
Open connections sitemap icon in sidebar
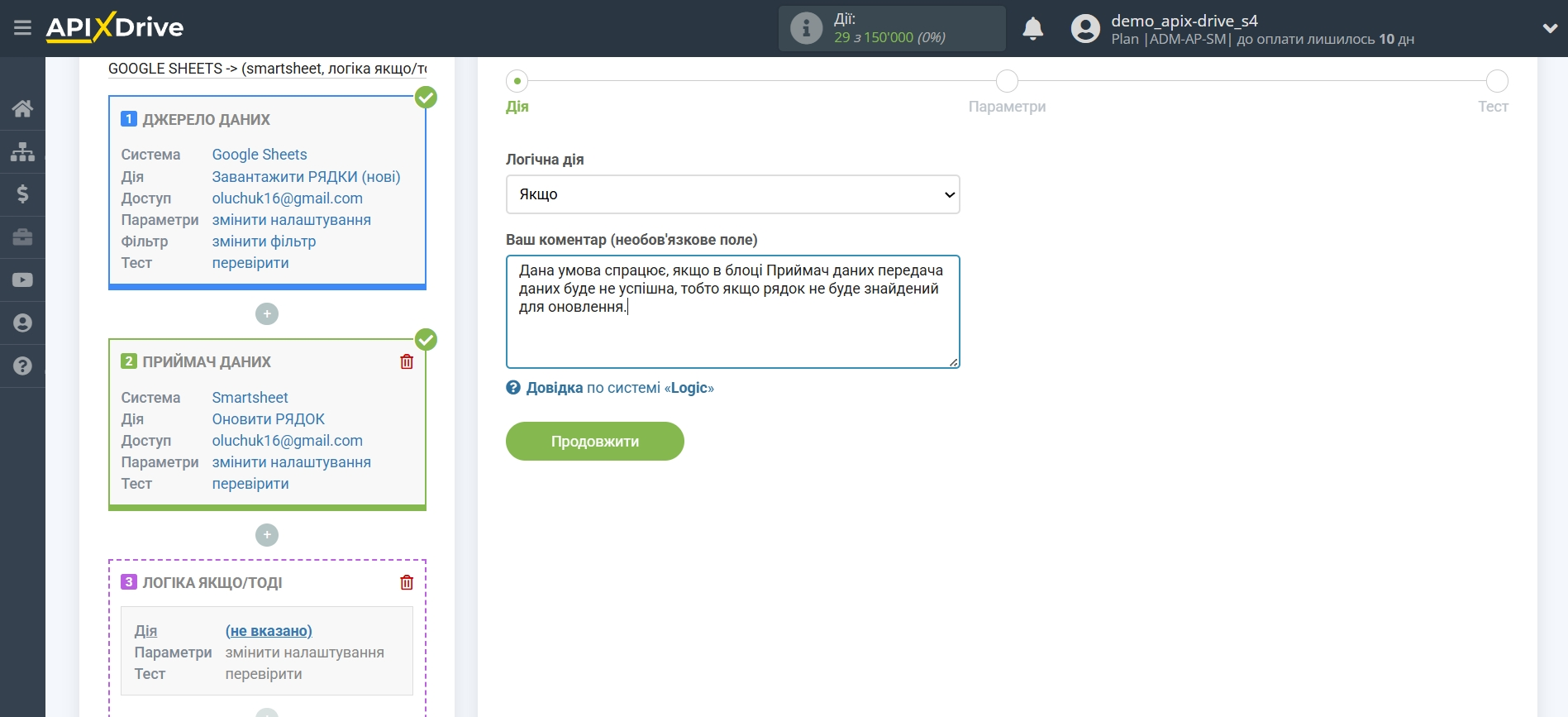[22, 151]
